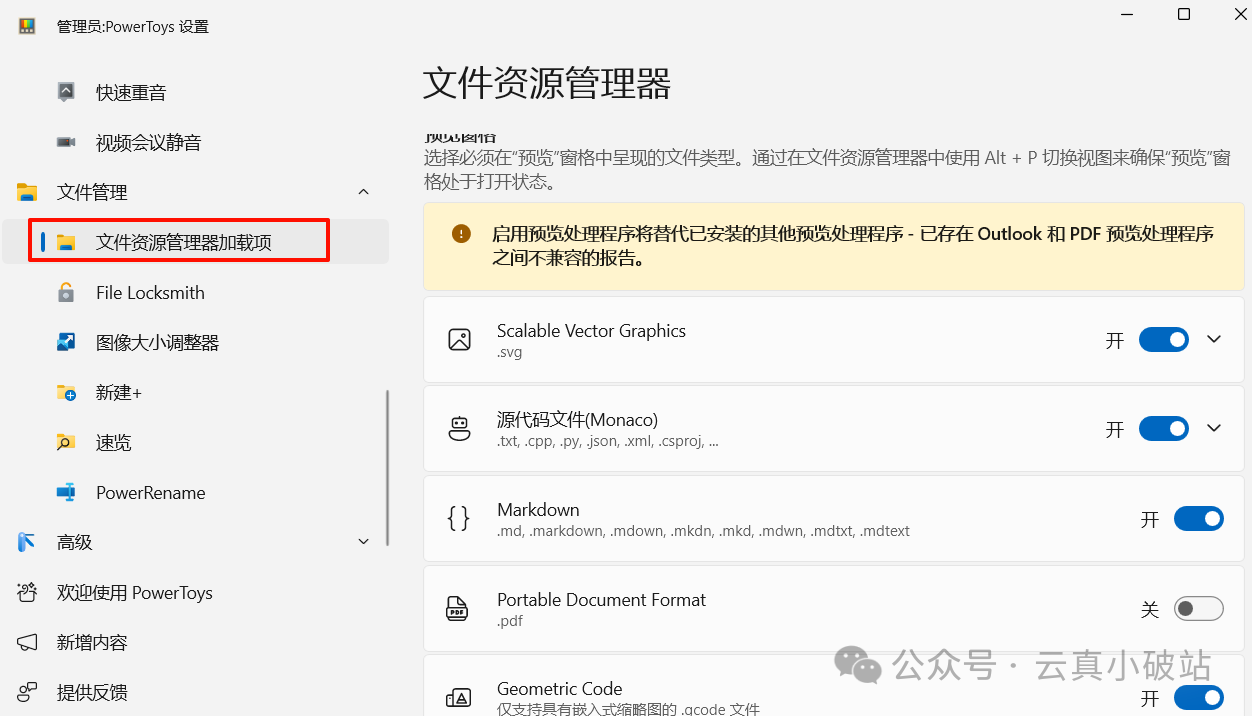This screenshot has height=716, width=1252.
Task: Click the 源代码文件(Monaco) robot icon
Action: point(459,429)
